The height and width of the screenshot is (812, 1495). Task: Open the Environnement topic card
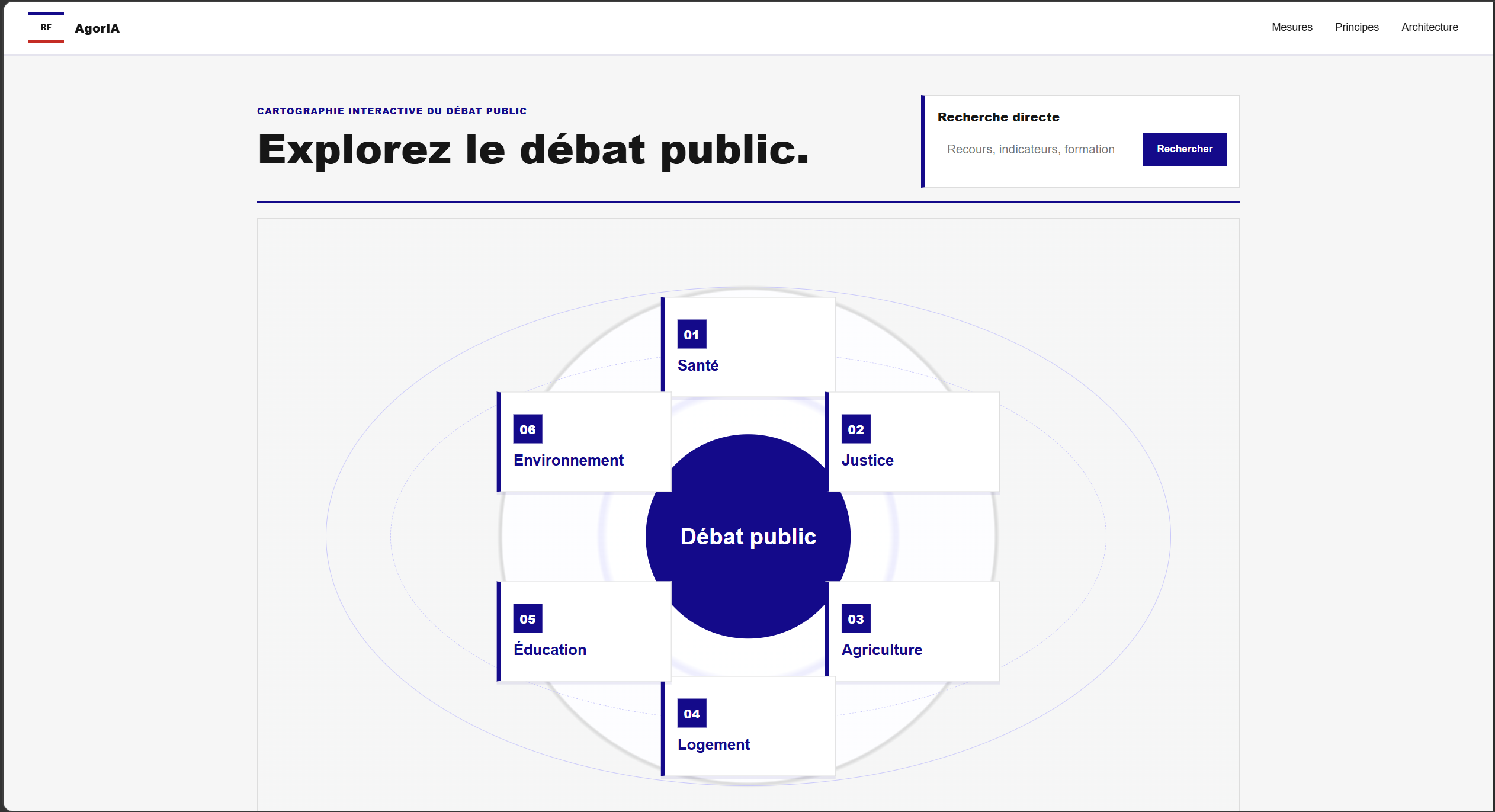pos(584,442)
